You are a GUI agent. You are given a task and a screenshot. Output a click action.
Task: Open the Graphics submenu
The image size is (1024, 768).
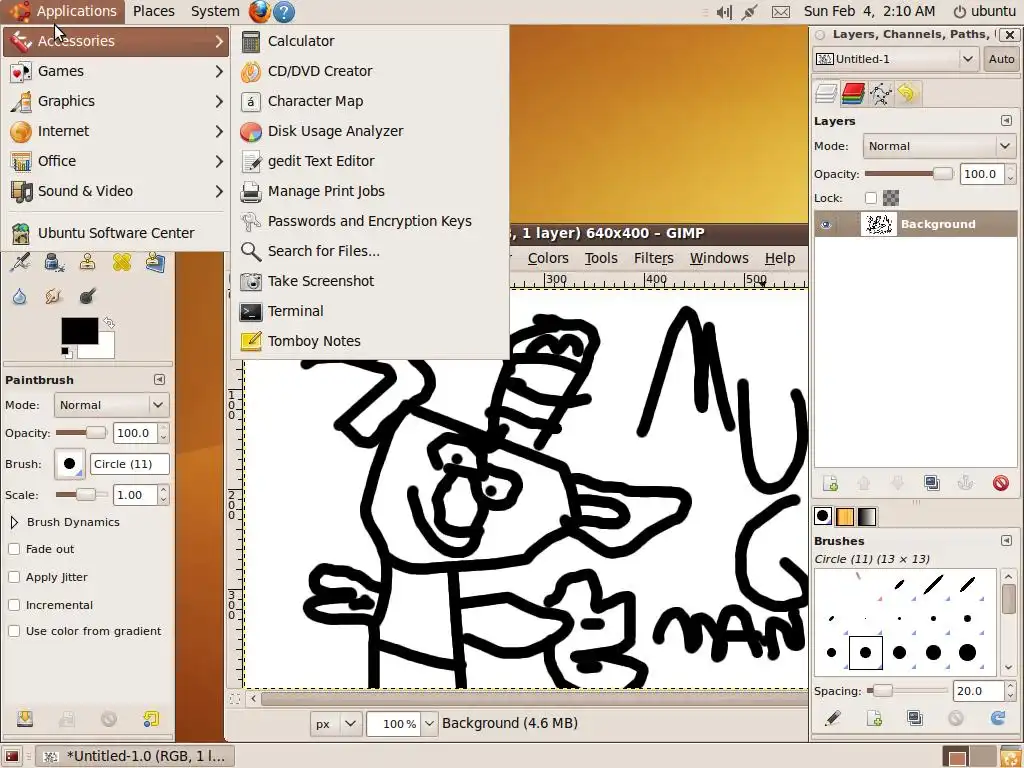click(116, 101)
